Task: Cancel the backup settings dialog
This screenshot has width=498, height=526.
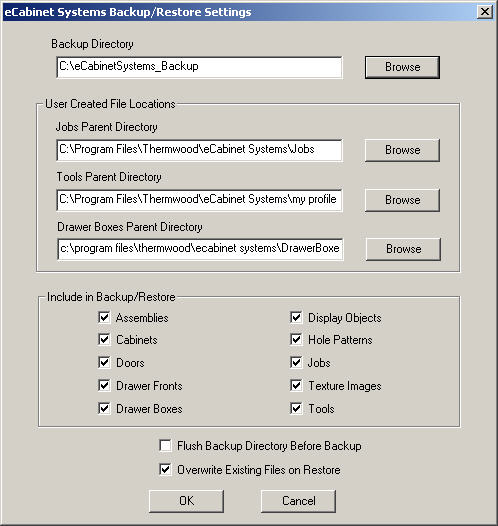Action: tap(298, 501)
